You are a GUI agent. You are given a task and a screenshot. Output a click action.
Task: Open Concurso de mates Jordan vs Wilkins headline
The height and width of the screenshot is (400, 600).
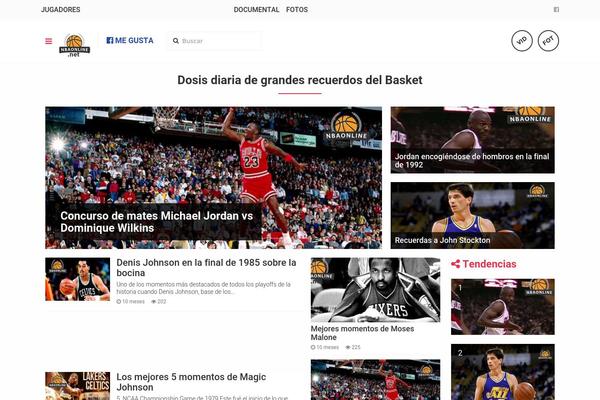click(157, 222)
